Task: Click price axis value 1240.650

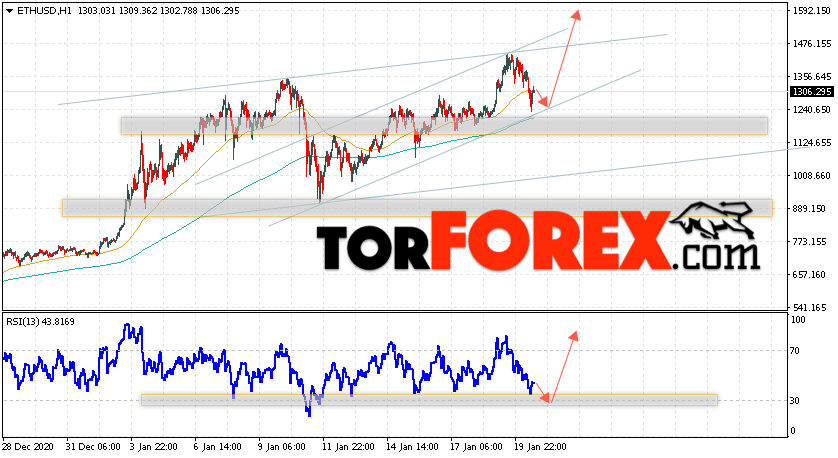Action: tap(812, 110)
